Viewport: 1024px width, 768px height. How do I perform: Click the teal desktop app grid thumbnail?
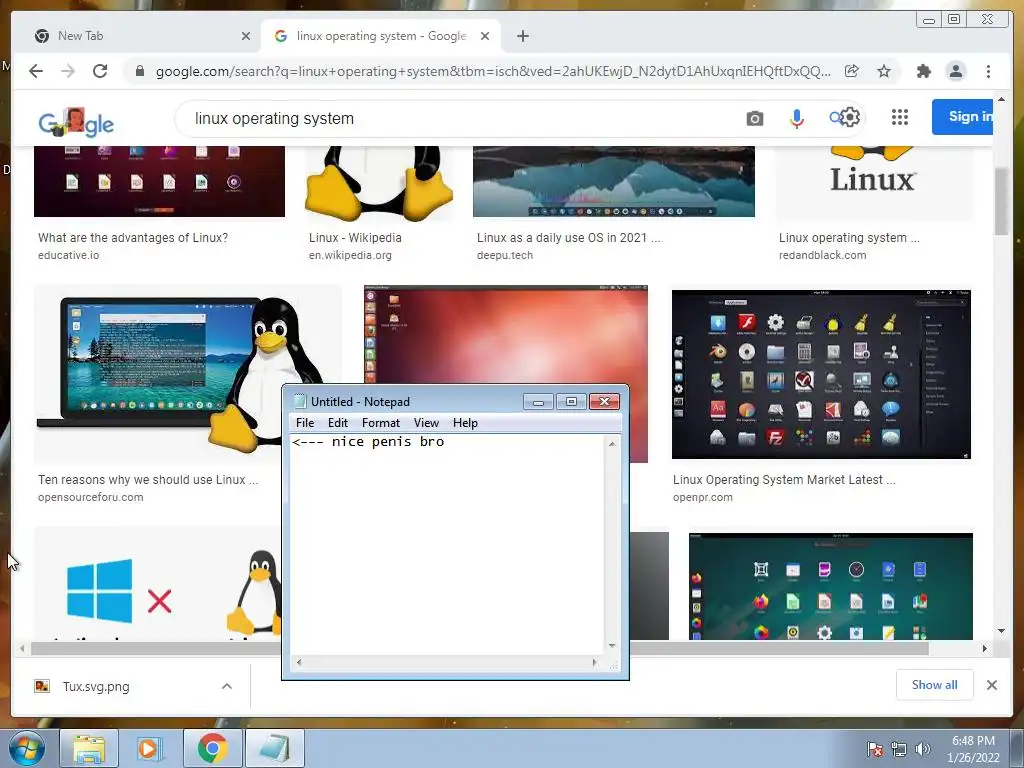(x=831, y=586)
